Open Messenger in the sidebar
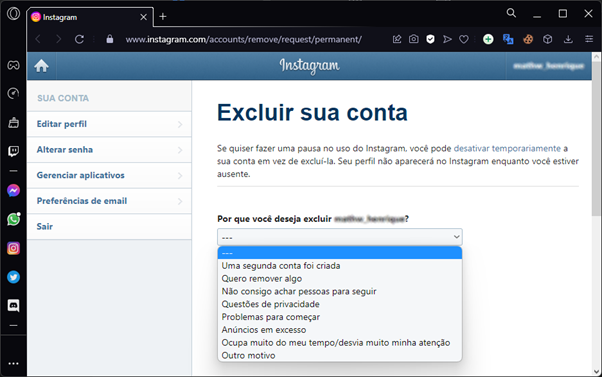602x377 pixels. 13,190
